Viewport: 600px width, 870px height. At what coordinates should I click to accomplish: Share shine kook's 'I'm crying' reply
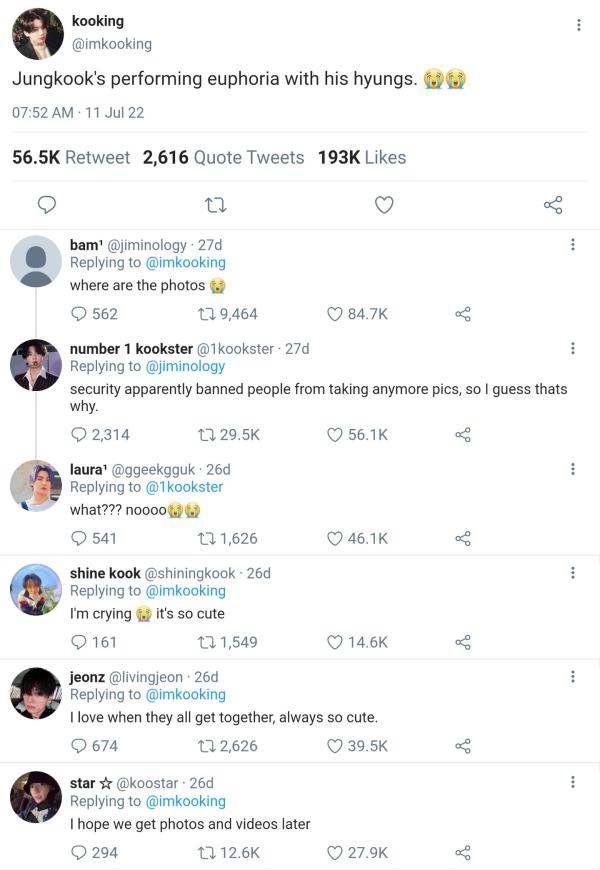point(462,642)
